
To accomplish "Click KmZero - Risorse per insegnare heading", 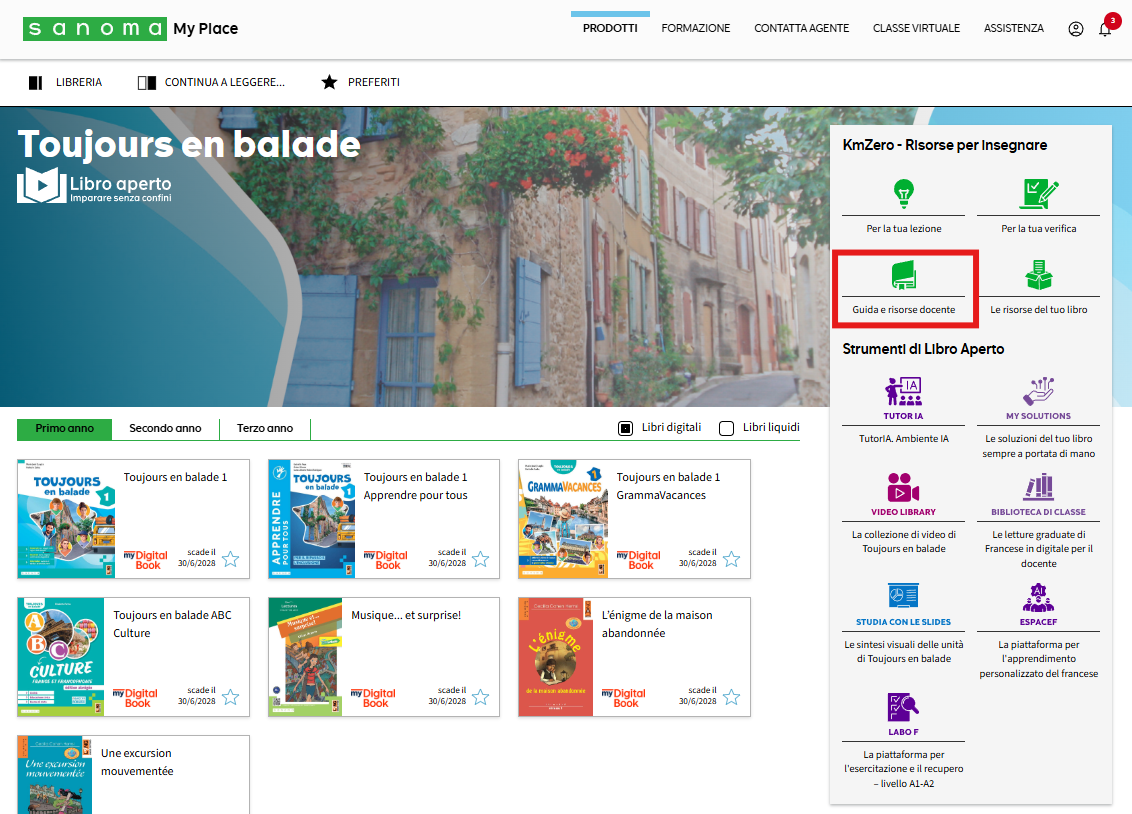I will tap(945, 145).
